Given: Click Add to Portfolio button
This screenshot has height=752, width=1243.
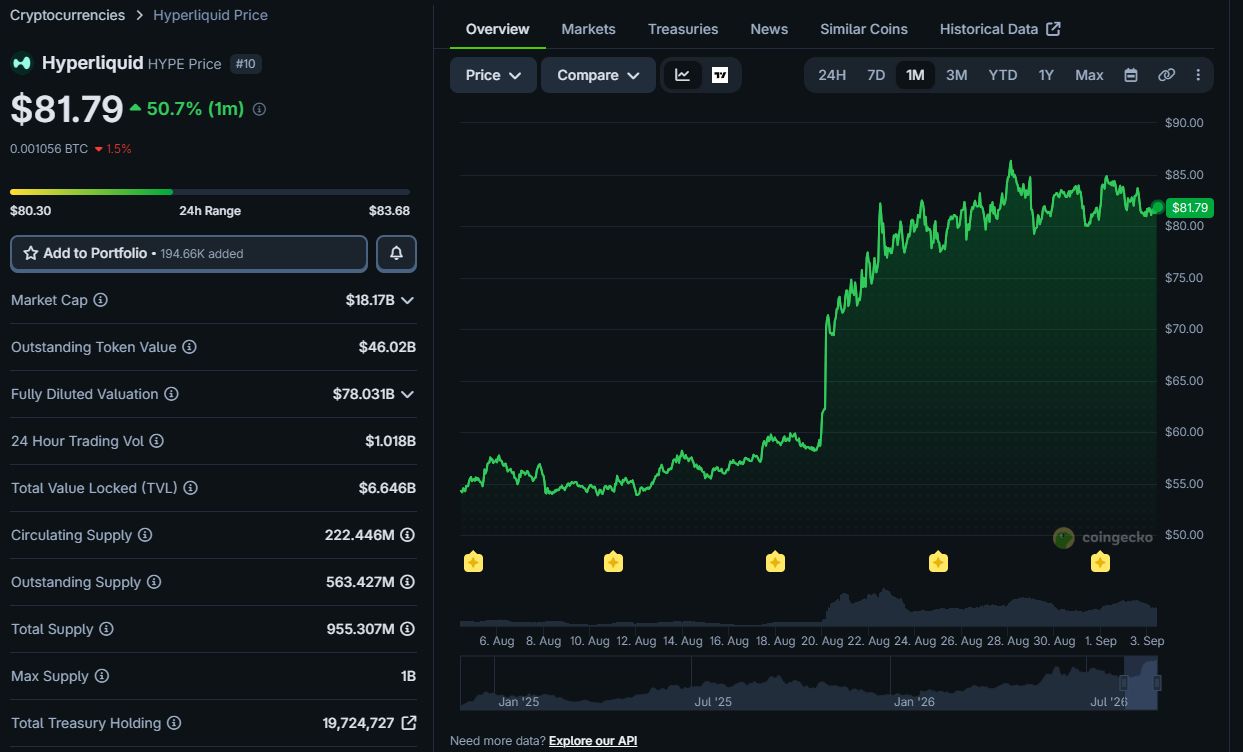Looking at the screenshot, I should [189, 253].
